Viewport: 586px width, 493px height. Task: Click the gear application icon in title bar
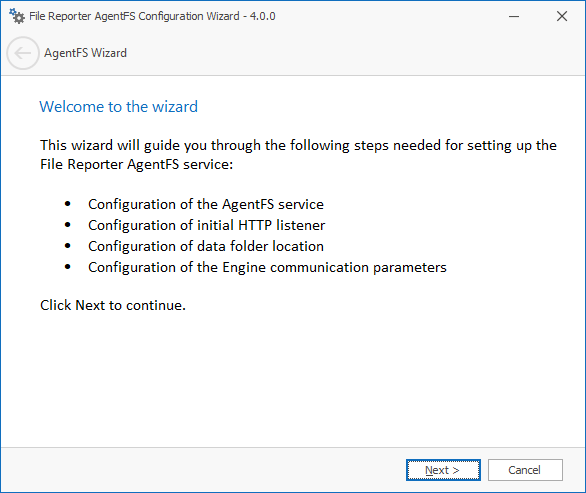(17, 16)
